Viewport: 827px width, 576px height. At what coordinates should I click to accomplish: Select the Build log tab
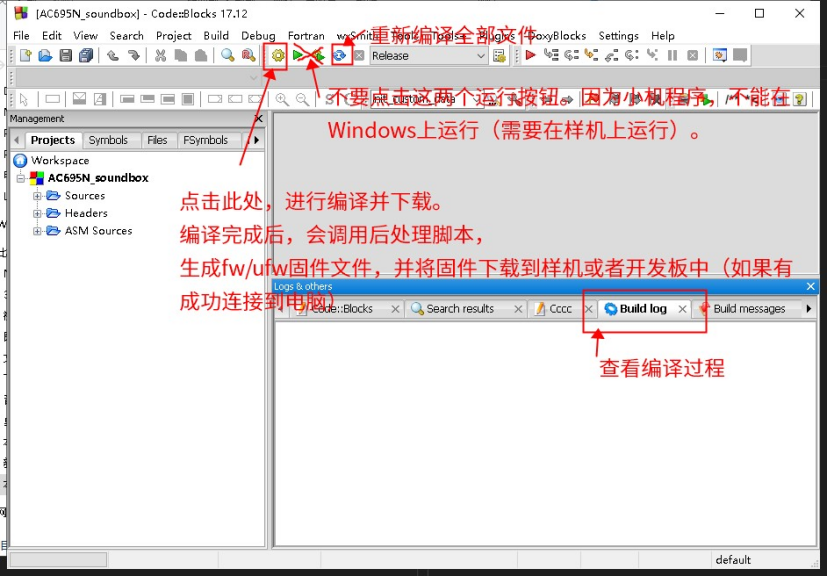pyautogui.click(x=643, y=309)
